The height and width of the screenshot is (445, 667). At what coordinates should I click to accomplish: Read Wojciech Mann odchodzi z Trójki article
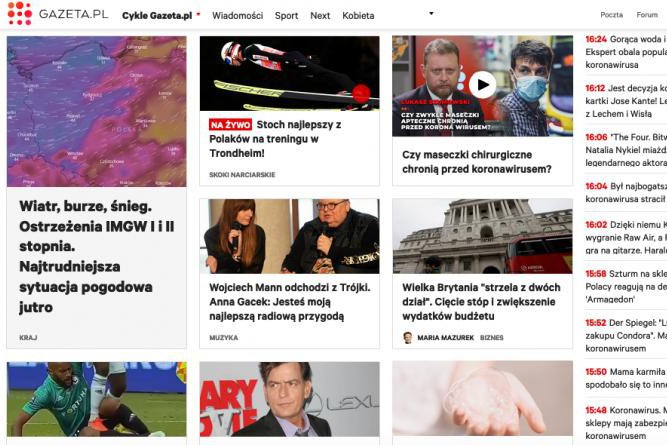[290, 302]
